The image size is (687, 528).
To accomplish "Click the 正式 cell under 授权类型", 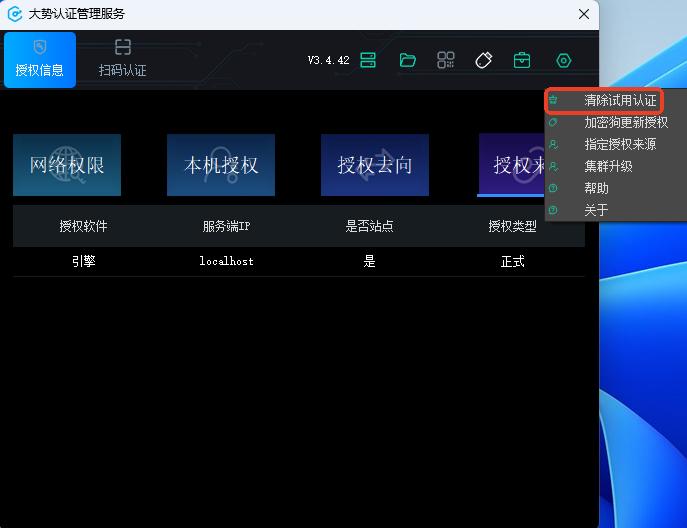I will tap(512, 261).
